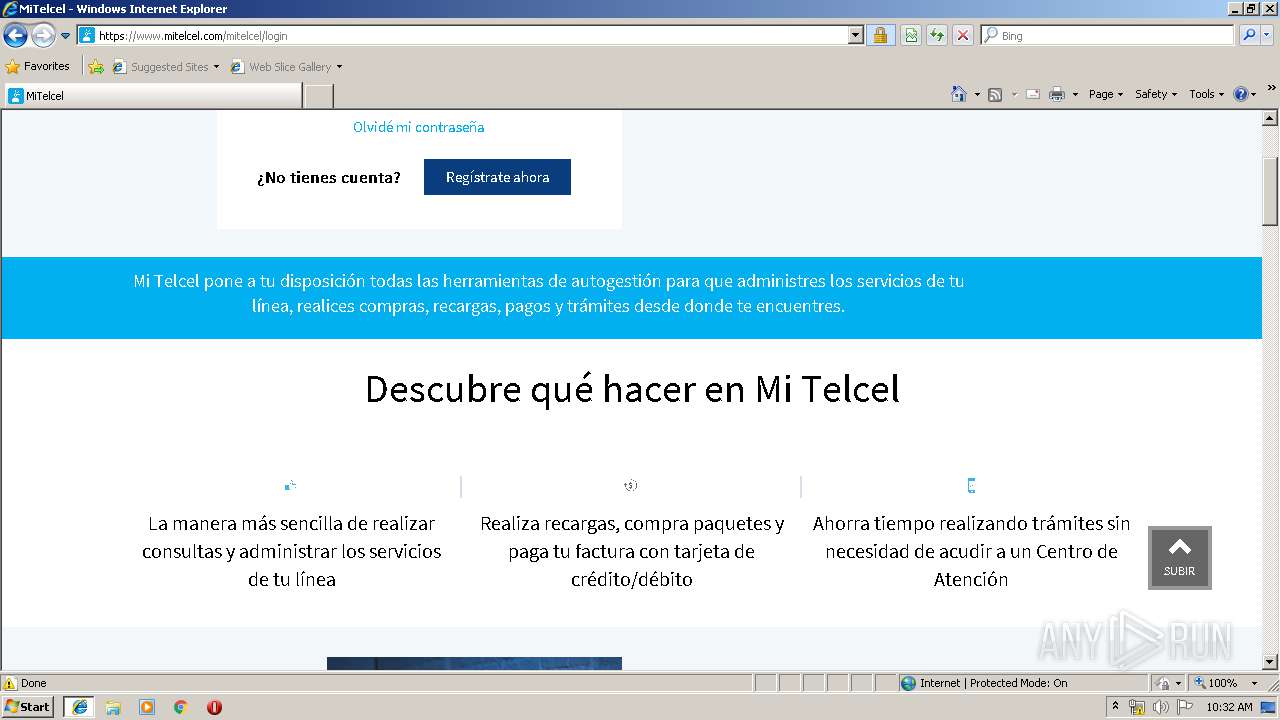Open the Windows Start menu
1280x720 pixels.
(28, 706)
